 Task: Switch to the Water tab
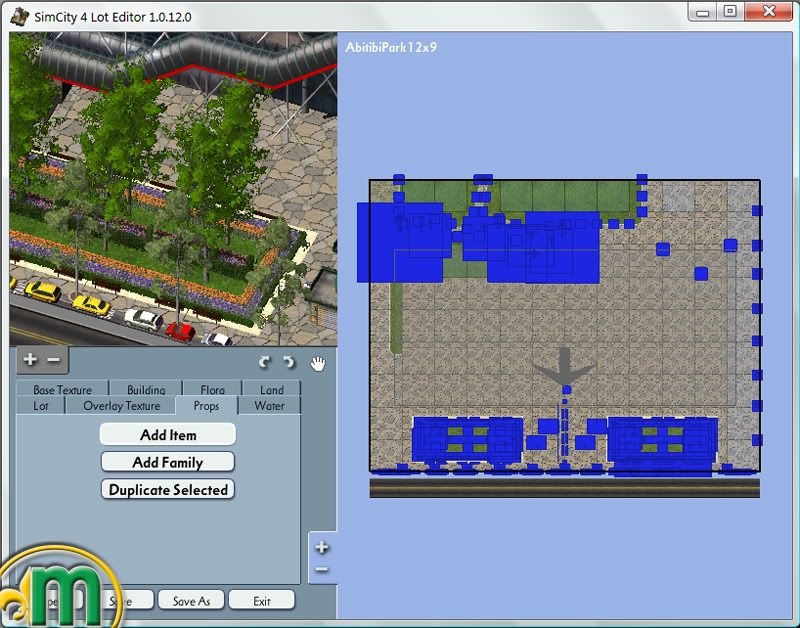(x=269, y=406)
